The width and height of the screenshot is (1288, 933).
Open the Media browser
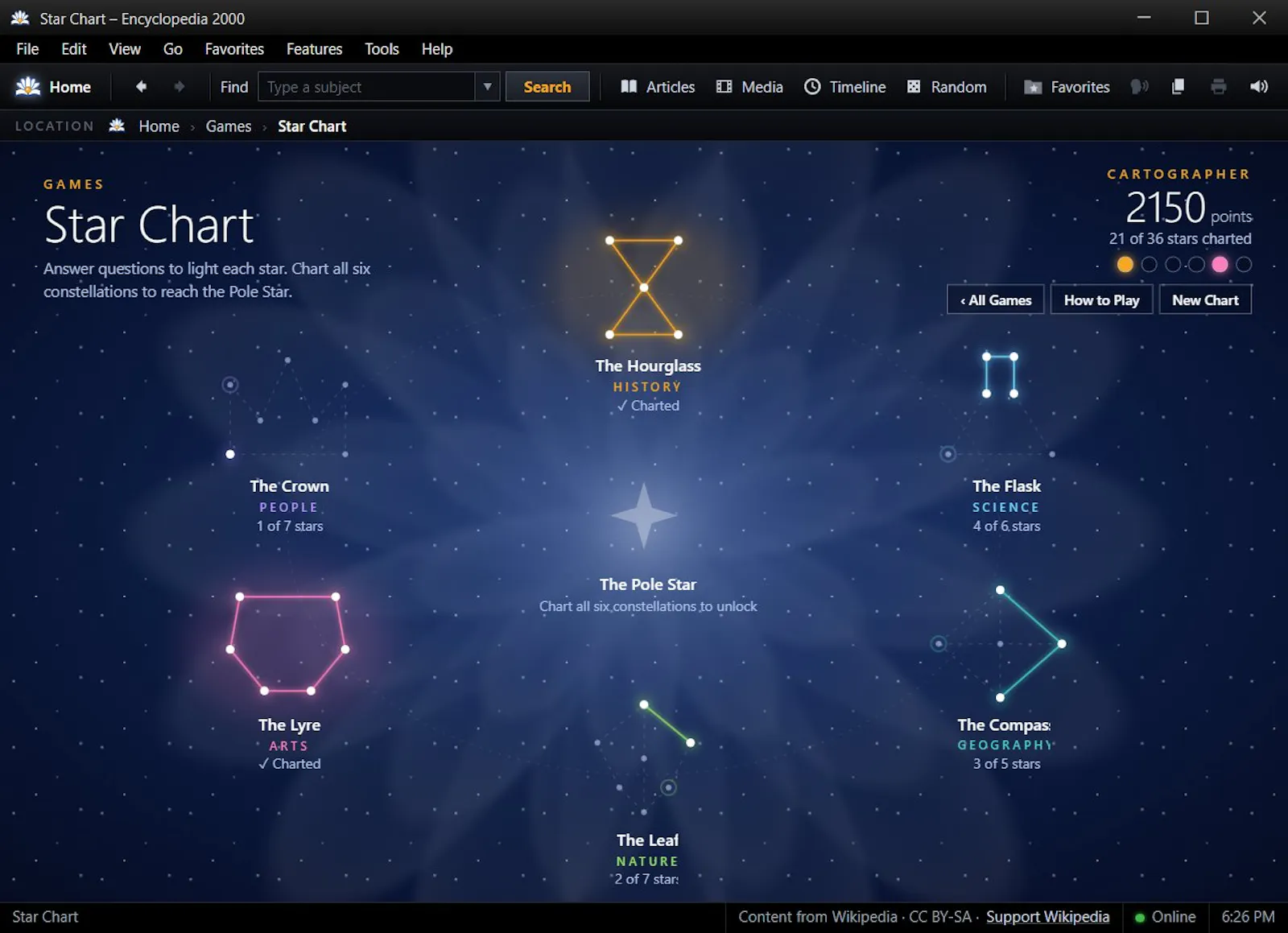[749, 87]
